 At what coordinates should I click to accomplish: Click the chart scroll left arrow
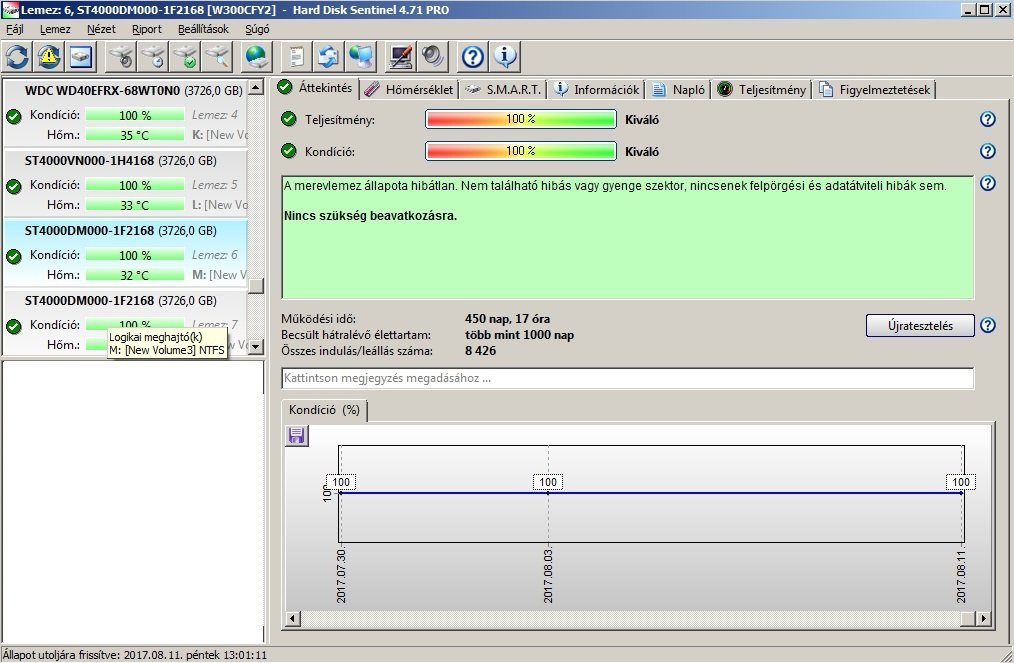(292, 619)
